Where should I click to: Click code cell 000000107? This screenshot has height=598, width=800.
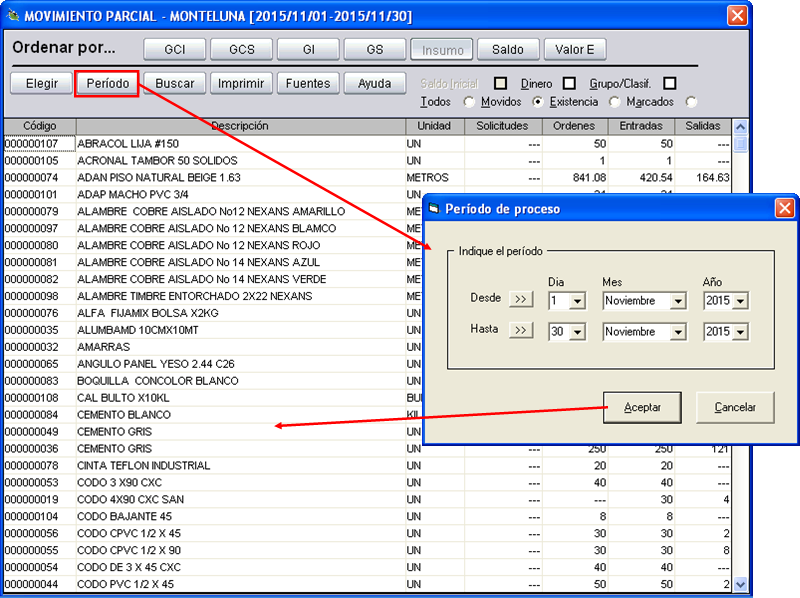pyautogui.click(x=40, y=144)
